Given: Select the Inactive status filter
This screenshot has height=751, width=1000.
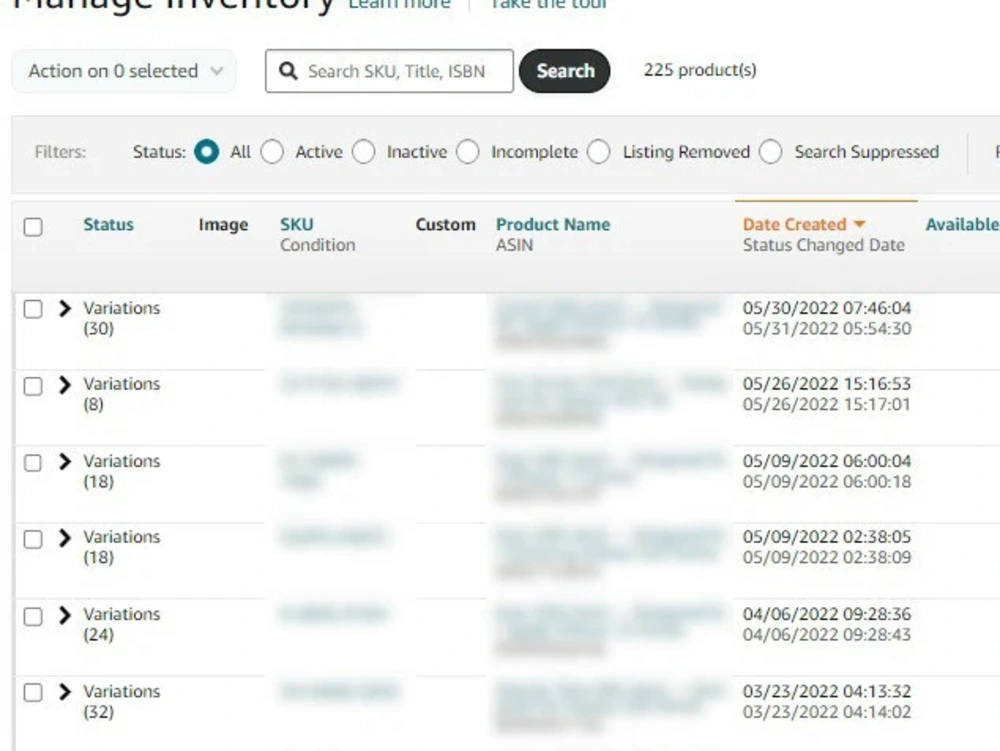Looking at the screenshot, I should 364,152.
